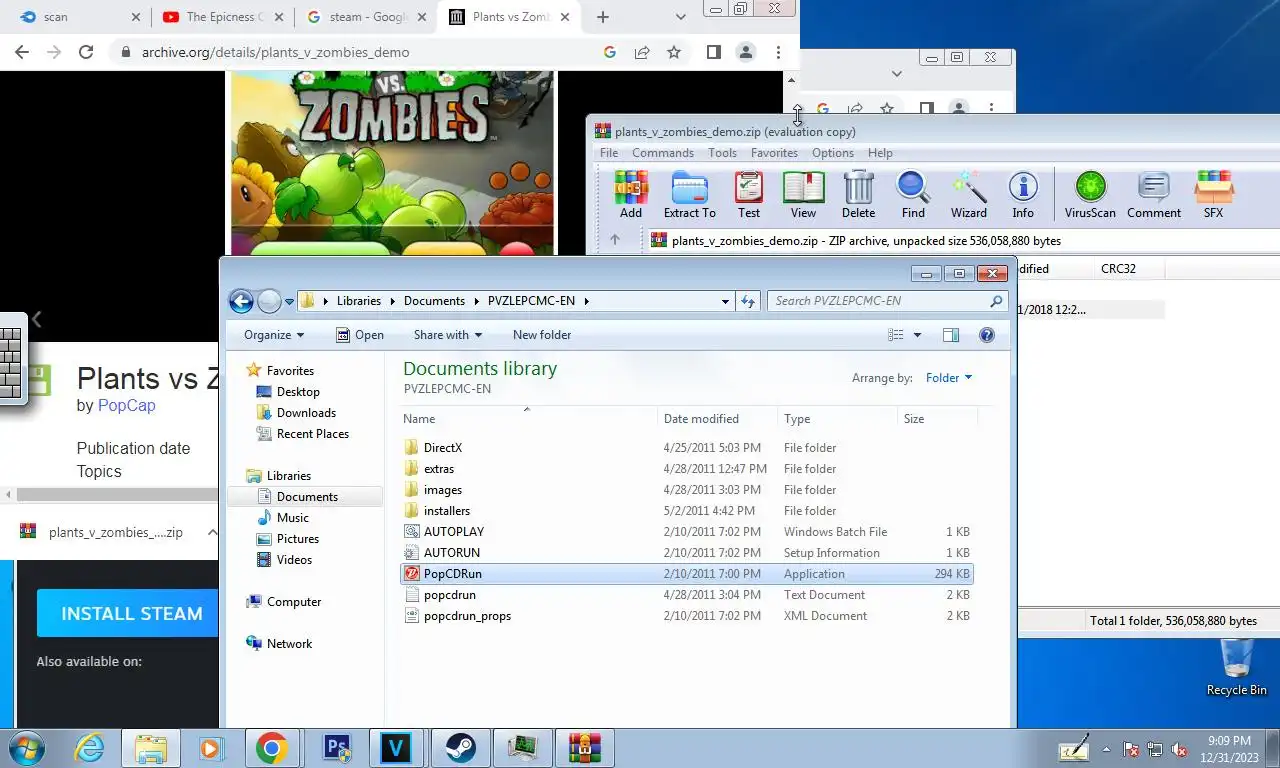Click the Comment icon in WinRAR

click(x=1154, y=194)
